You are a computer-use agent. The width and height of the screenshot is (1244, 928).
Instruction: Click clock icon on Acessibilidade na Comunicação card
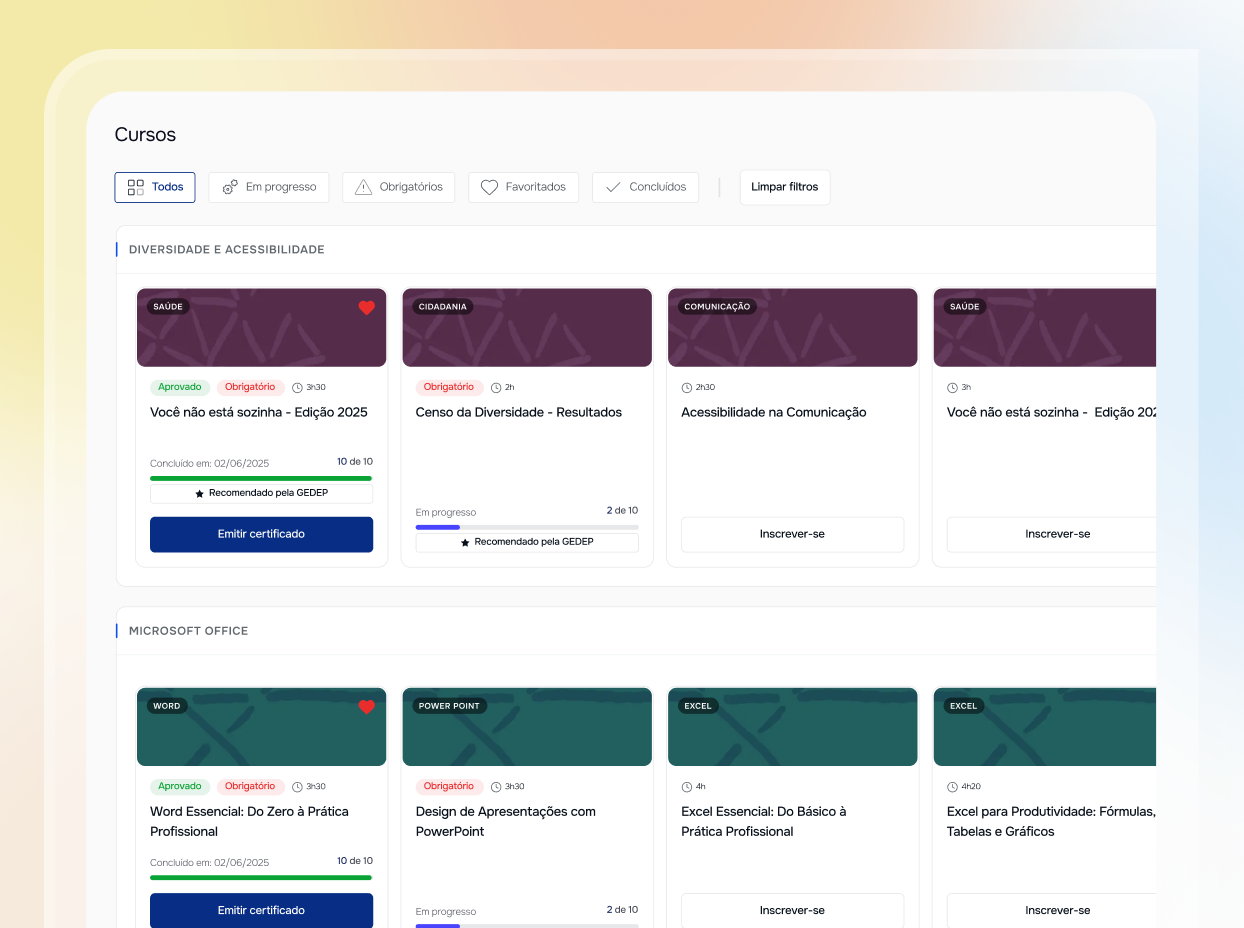686,387
